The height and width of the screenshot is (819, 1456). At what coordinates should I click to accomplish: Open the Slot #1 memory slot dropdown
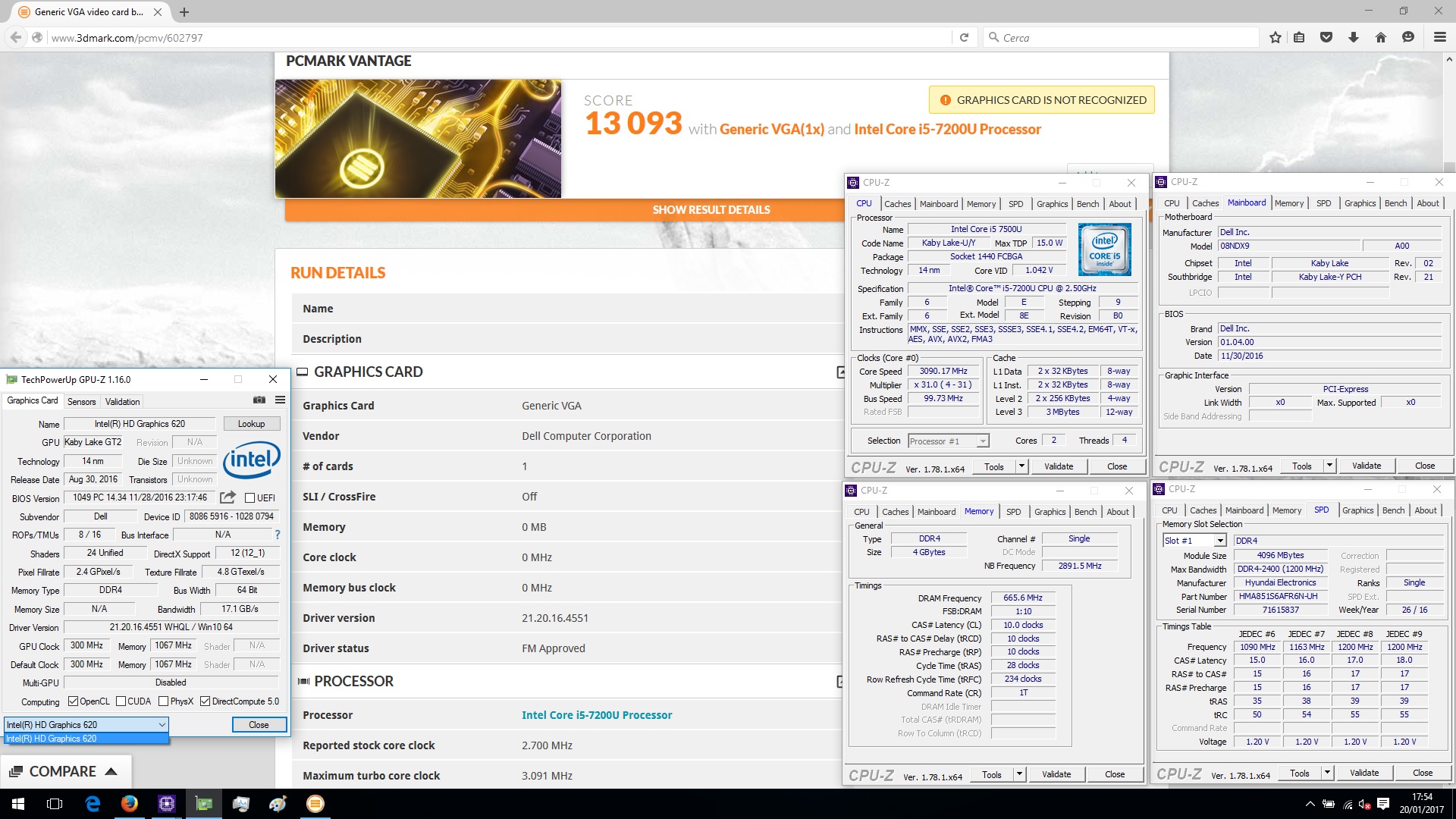click(x=1194, y=541)
